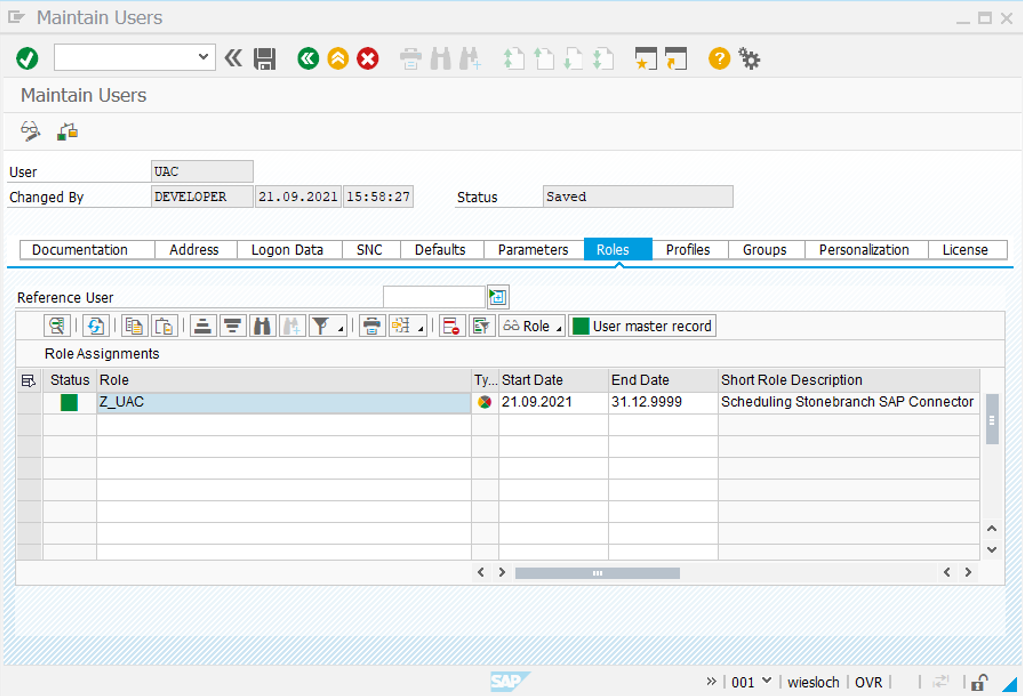Click the Customize Local Layout gear icon
The image size is (1023, 696).
click(x=749, y=59)
